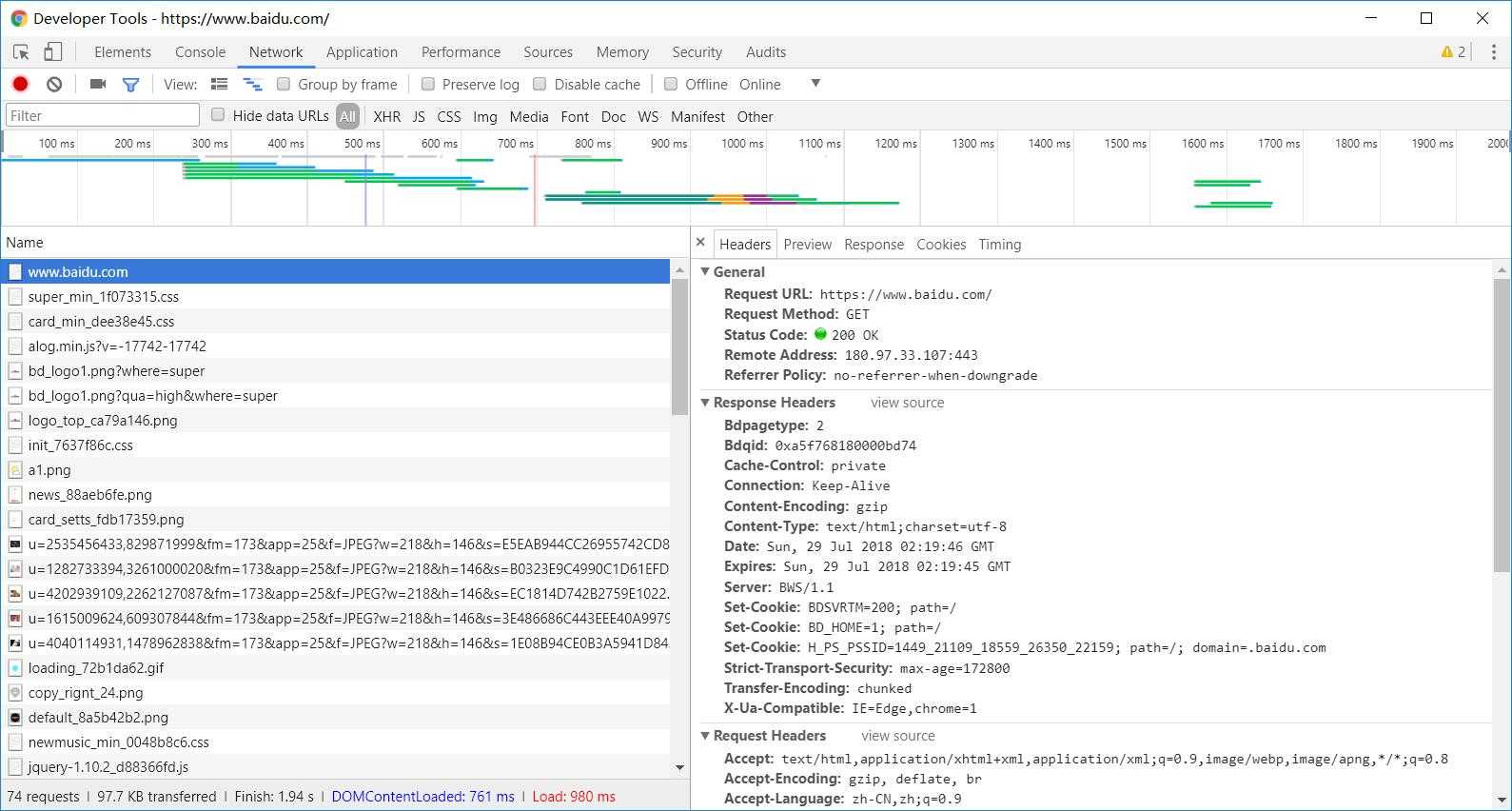The width and height of the screenshot is (1512, 811).
Task: Show the waterfall overview icon
Action: click(252, 84)
